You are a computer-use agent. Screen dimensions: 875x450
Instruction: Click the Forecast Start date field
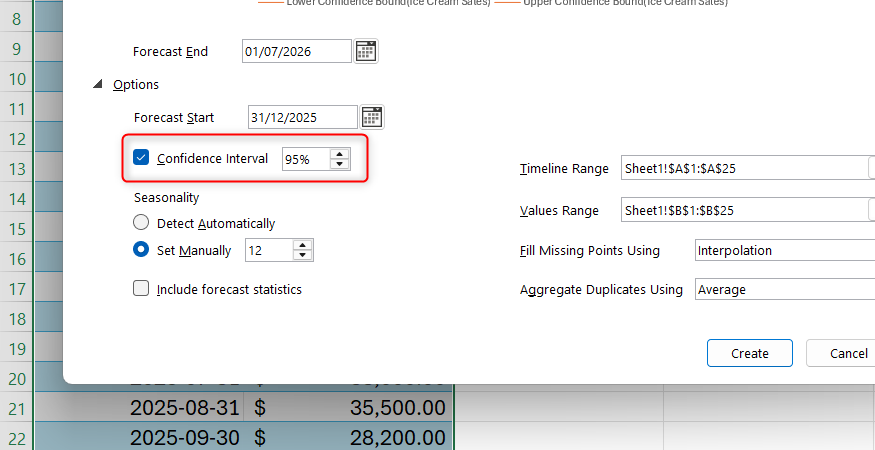[303, 117]
